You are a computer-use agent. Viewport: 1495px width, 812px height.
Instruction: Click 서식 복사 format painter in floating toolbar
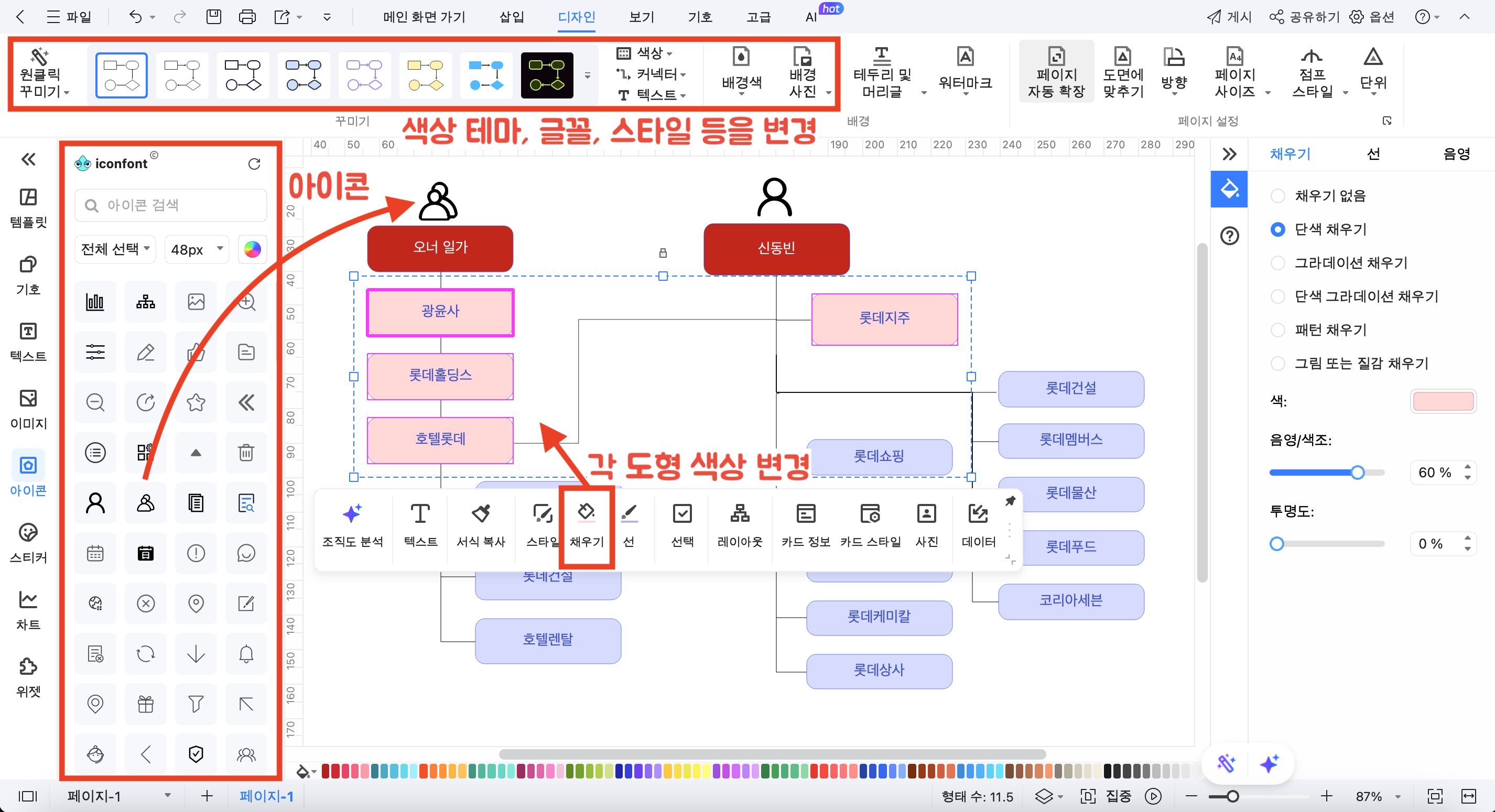tap(481, 525)
